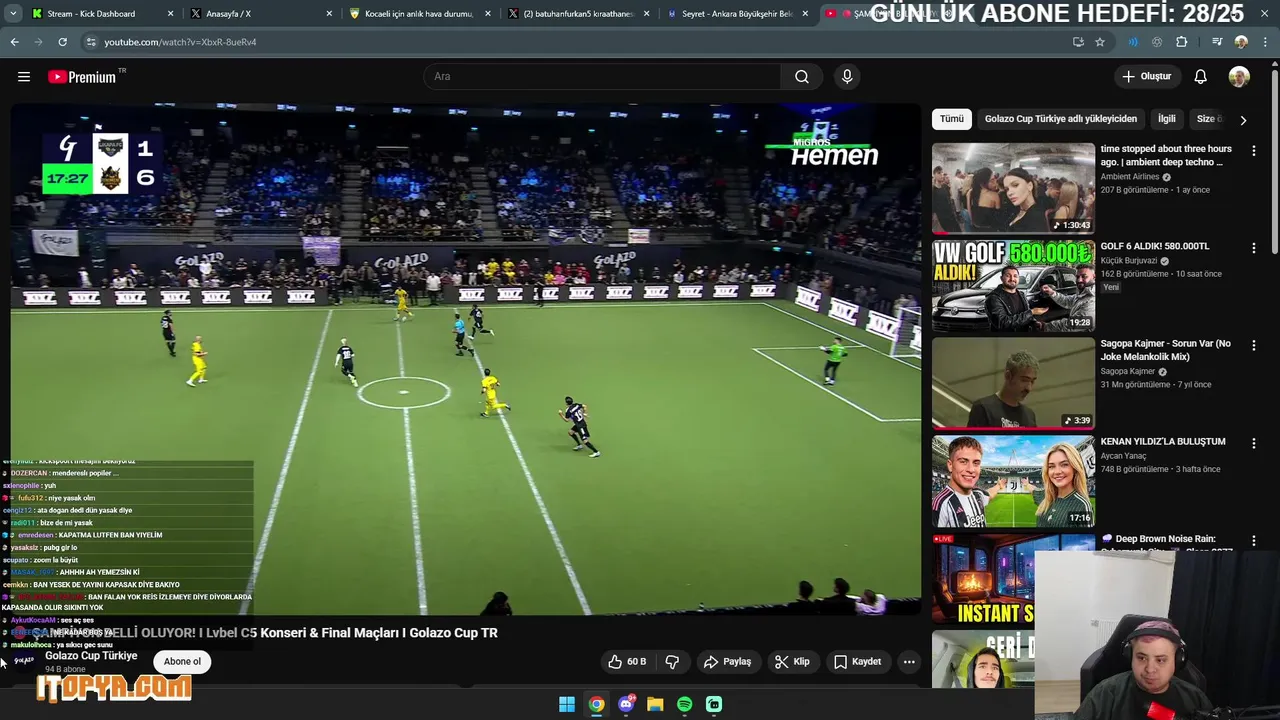Open File Explorer from the taskbar
The width and height of the screenshot is (1280, 720).
click(655, 705)
